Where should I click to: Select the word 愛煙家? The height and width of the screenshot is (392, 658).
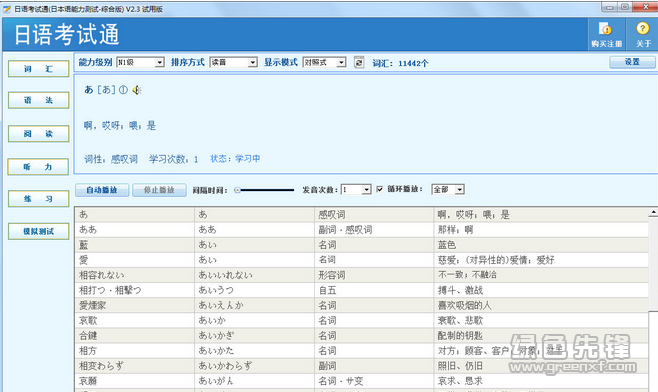93,305
